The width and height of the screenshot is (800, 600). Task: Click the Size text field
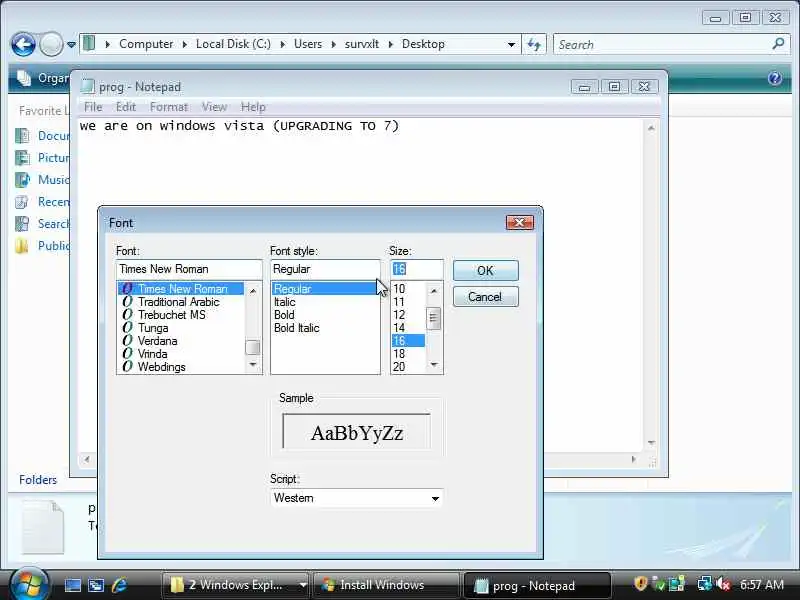tap(417, 269)
